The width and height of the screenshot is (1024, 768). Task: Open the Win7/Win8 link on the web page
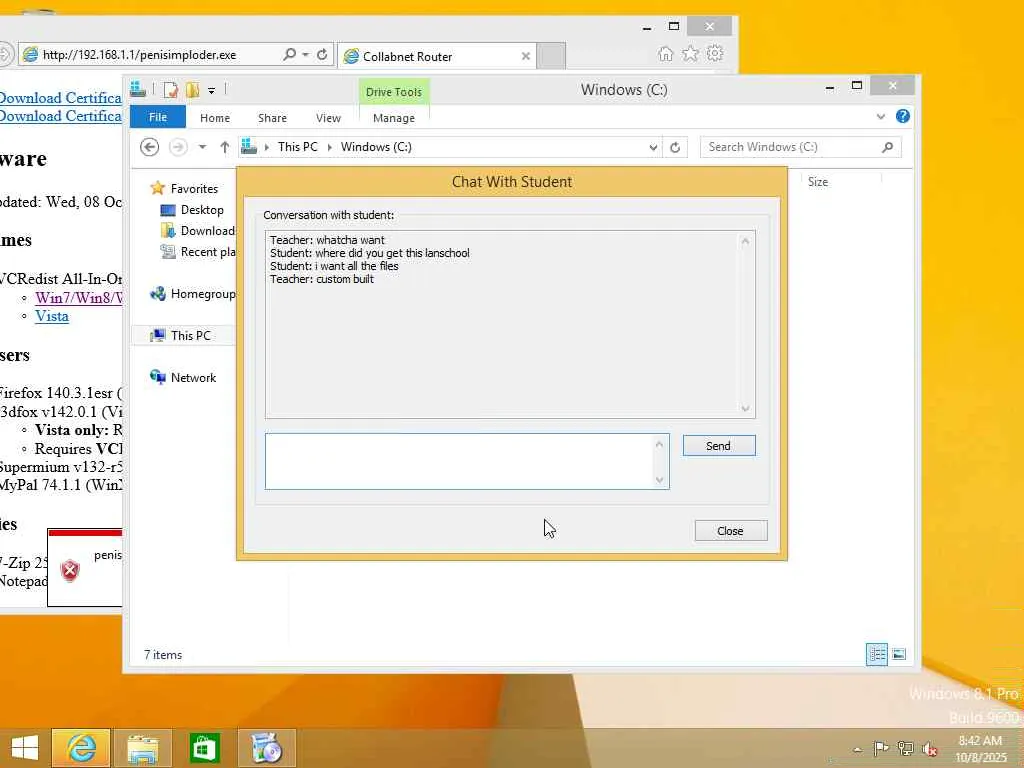coord(78,298)
